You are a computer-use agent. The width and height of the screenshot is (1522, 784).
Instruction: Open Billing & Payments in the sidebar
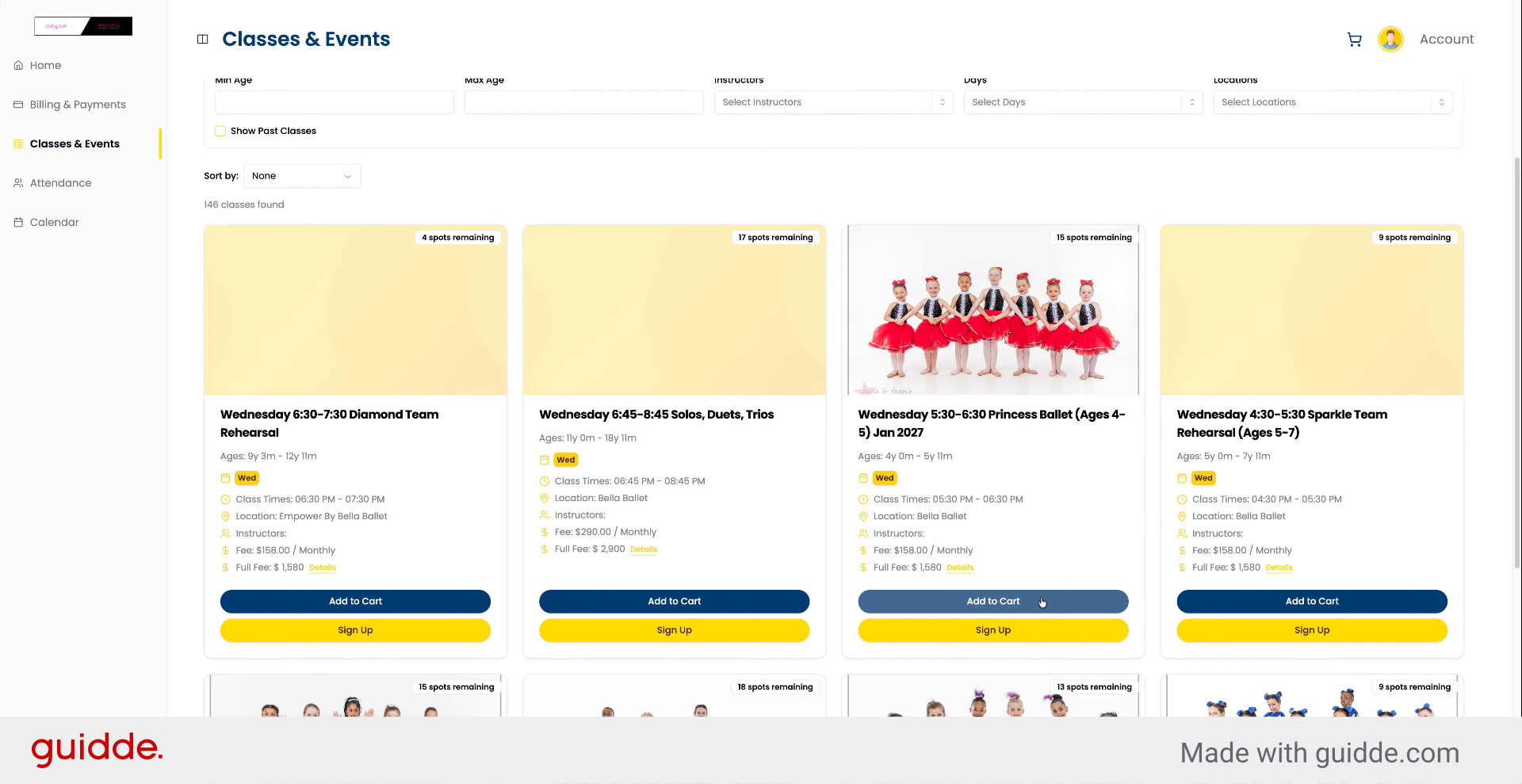[78, 105]
